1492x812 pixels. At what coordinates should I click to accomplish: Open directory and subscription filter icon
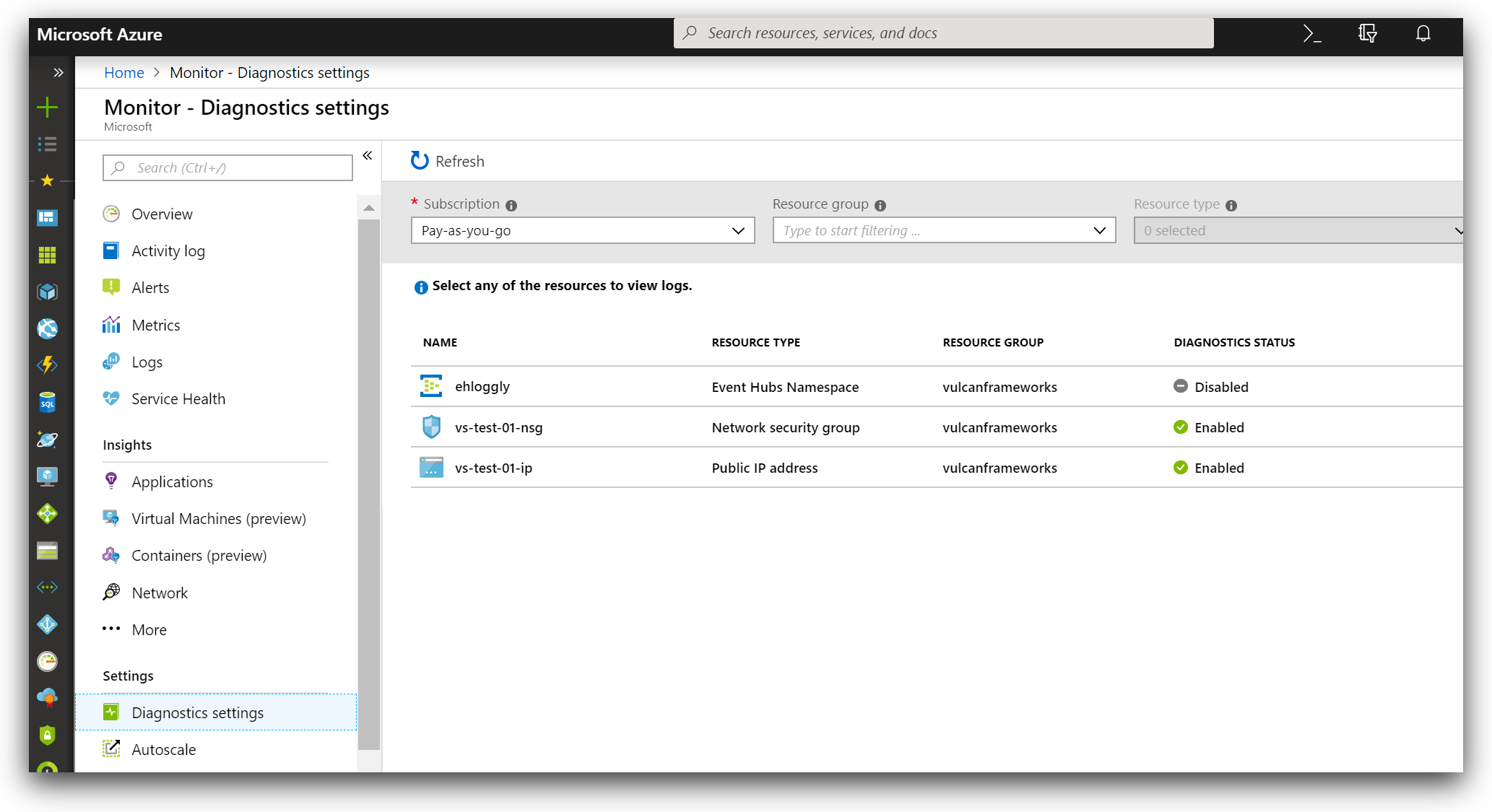tap(1367, 33)
